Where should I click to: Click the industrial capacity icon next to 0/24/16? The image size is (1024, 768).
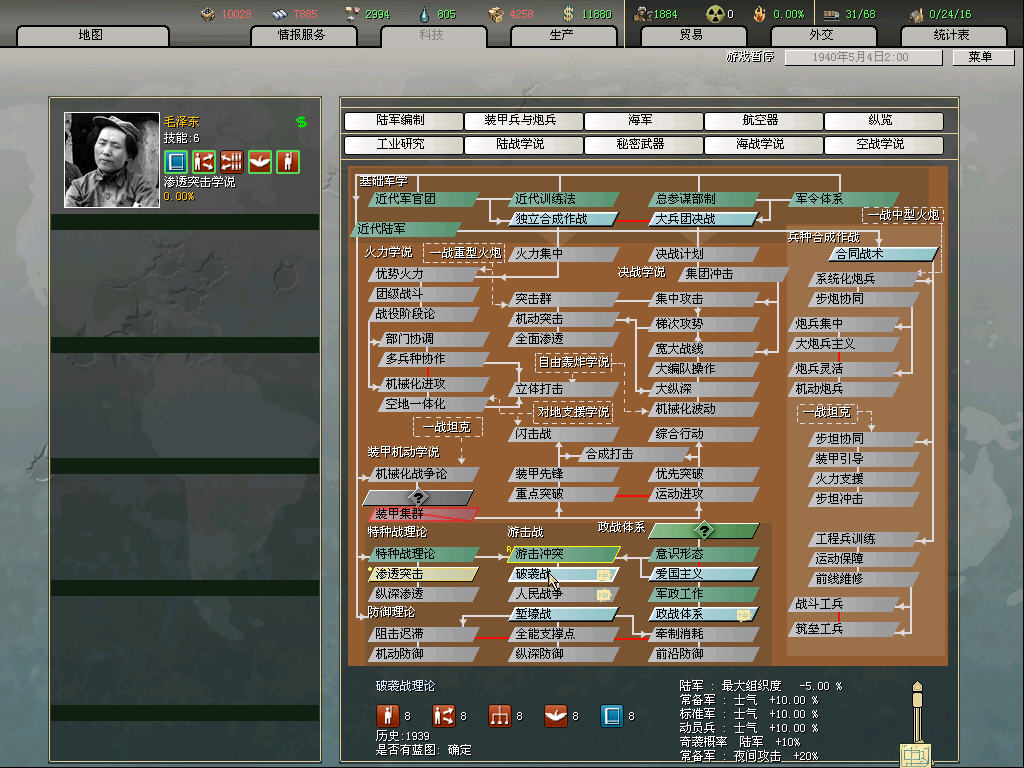pyautogui.click(x=917, y=14)
